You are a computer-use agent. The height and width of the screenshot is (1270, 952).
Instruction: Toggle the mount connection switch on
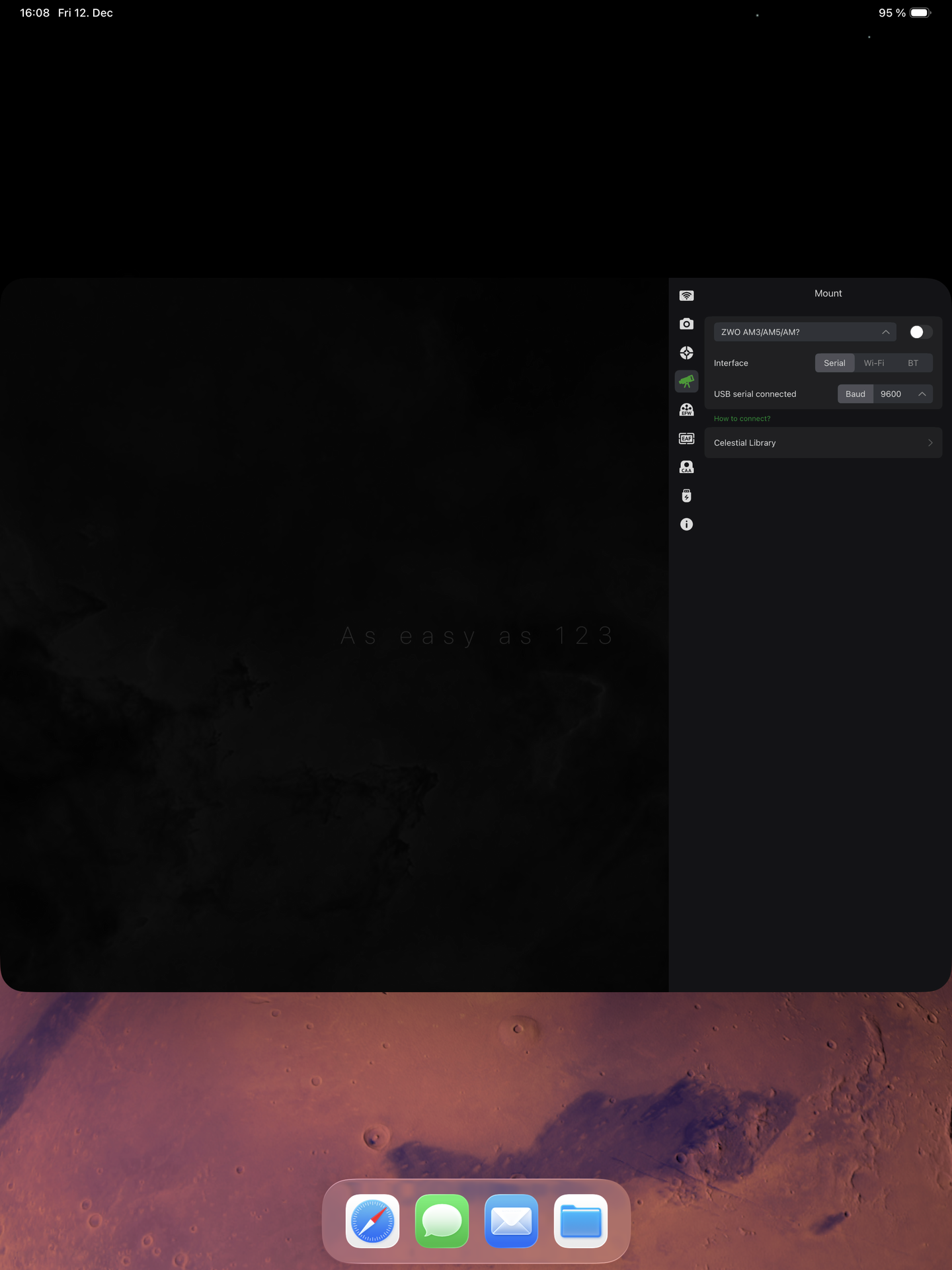[x=920, y=332]
